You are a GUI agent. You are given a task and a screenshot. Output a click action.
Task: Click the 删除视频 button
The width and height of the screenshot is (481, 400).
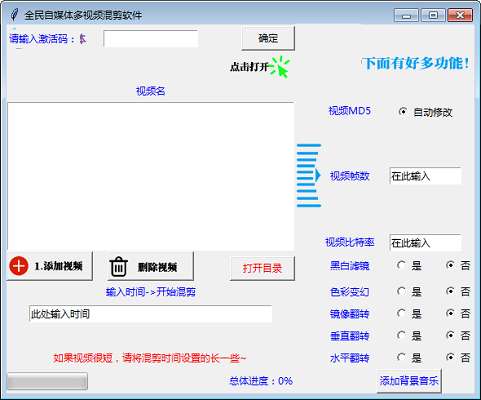coord(150,266)
